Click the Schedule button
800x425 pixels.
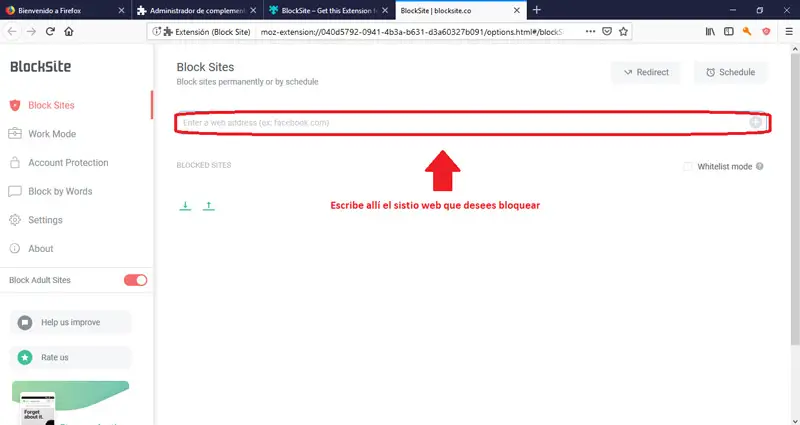point(731,72)
